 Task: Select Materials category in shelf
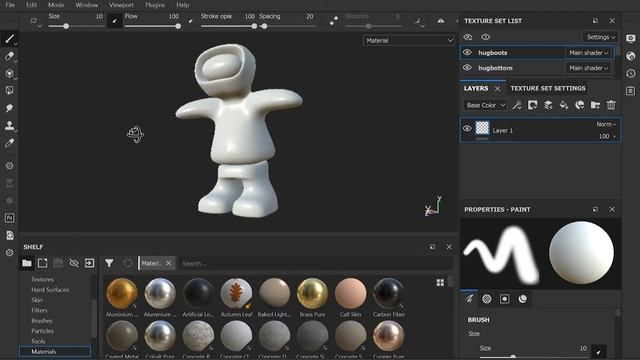(55, 351)
